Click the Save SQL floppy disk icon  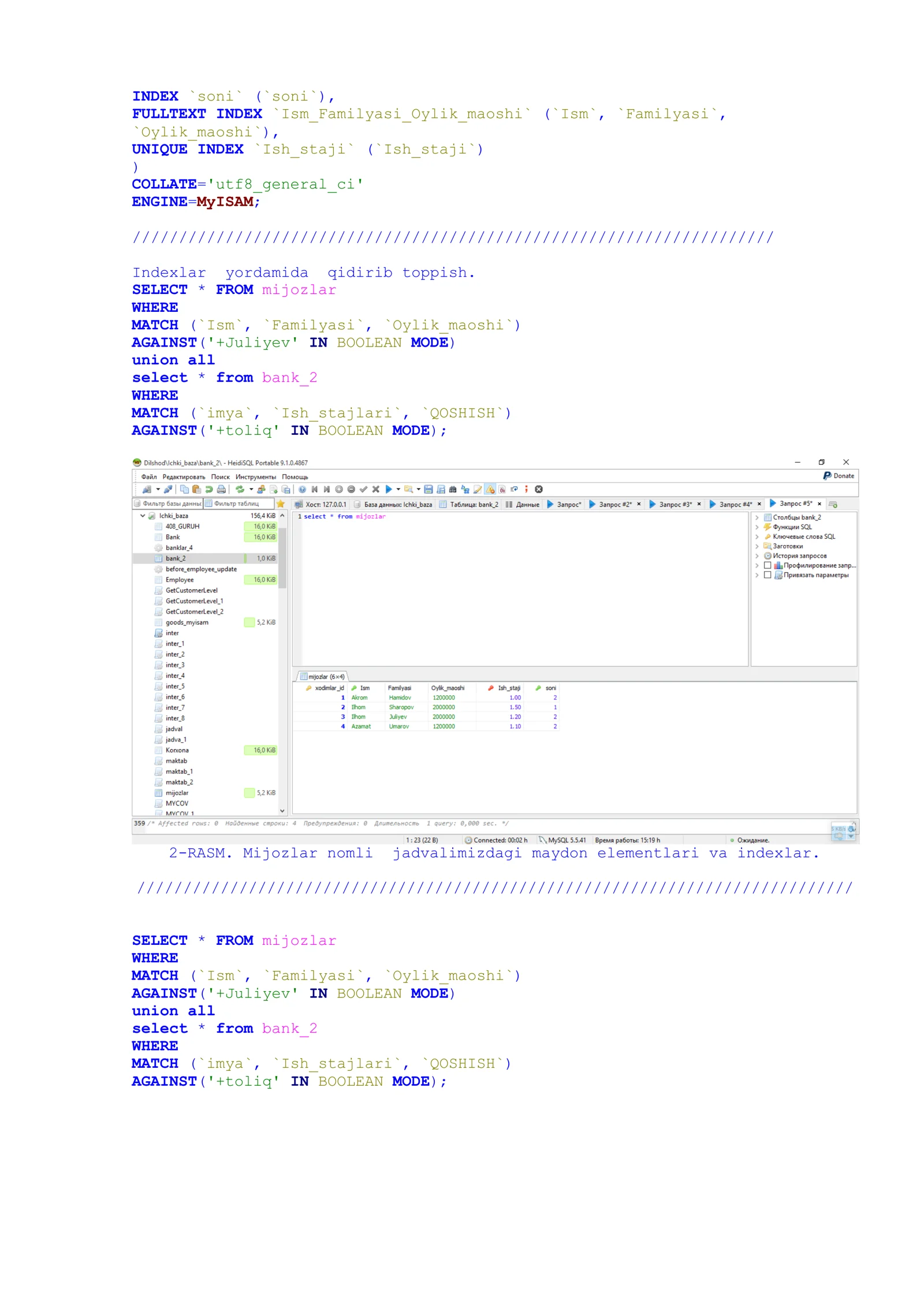pyautogui.click(x=429, y=489)
